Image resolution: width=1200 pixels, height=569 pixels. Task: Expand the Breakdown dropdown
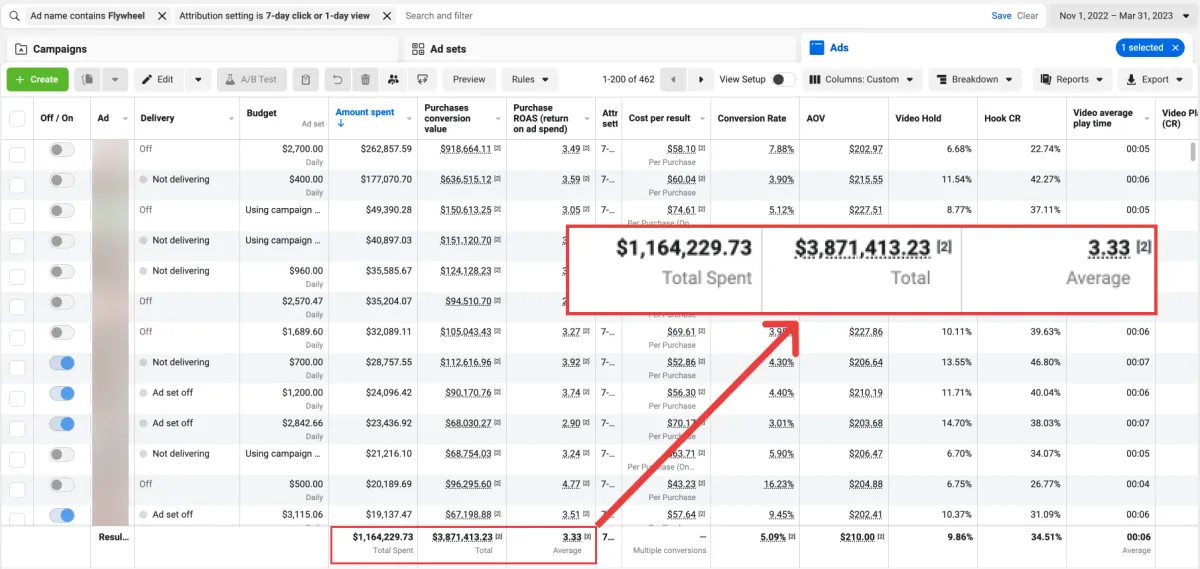tap(974, 80)
